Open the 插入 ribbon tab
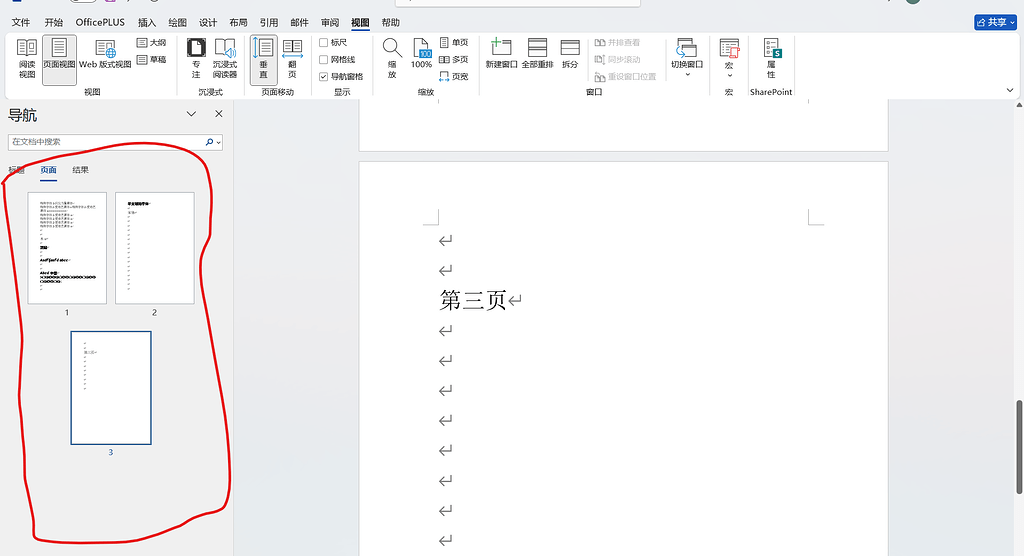Viewport: 1024px width, 556px height. (x=147, y=22)
